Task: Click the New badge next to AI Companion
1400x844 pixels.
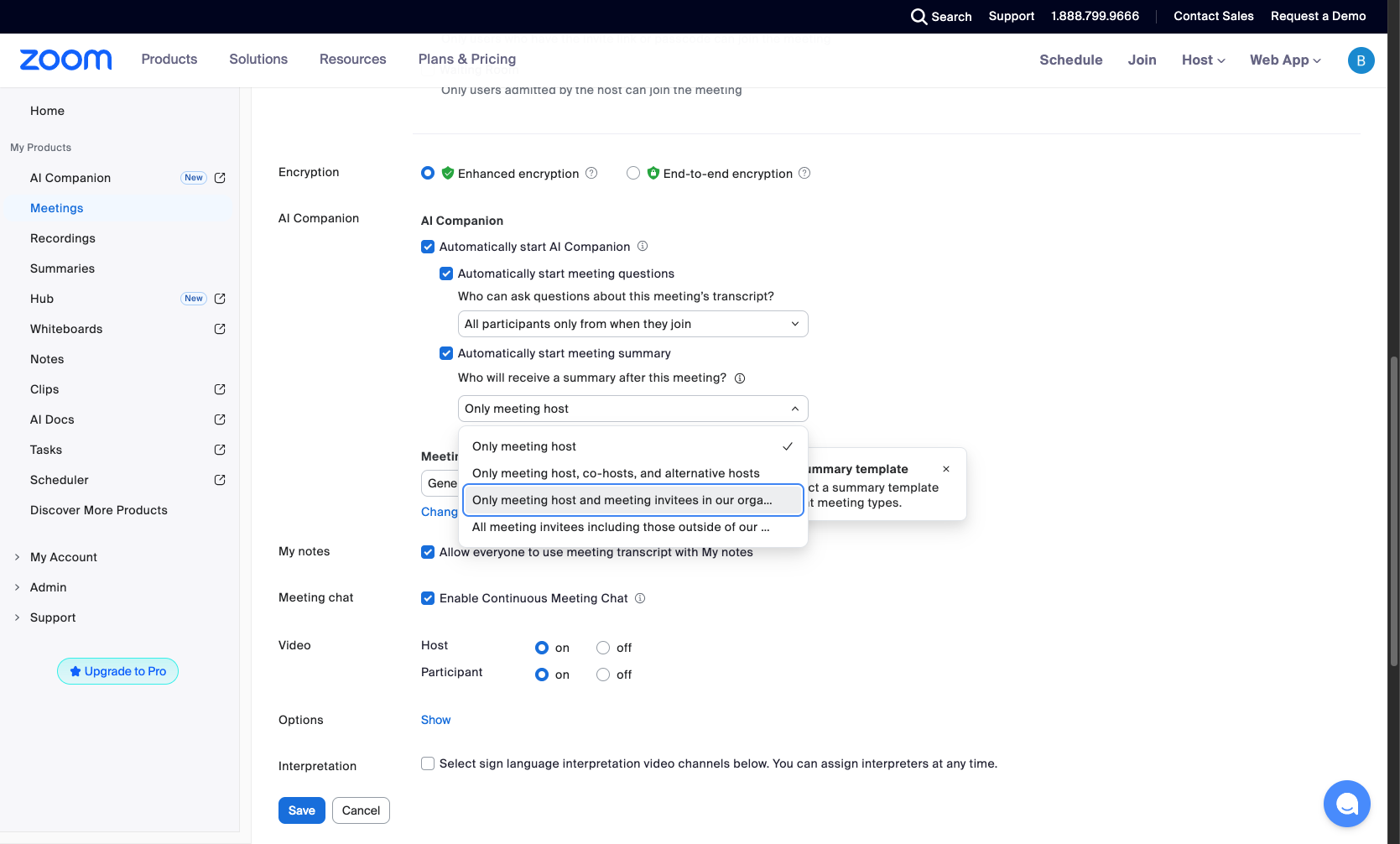Action: coord(194,178)
